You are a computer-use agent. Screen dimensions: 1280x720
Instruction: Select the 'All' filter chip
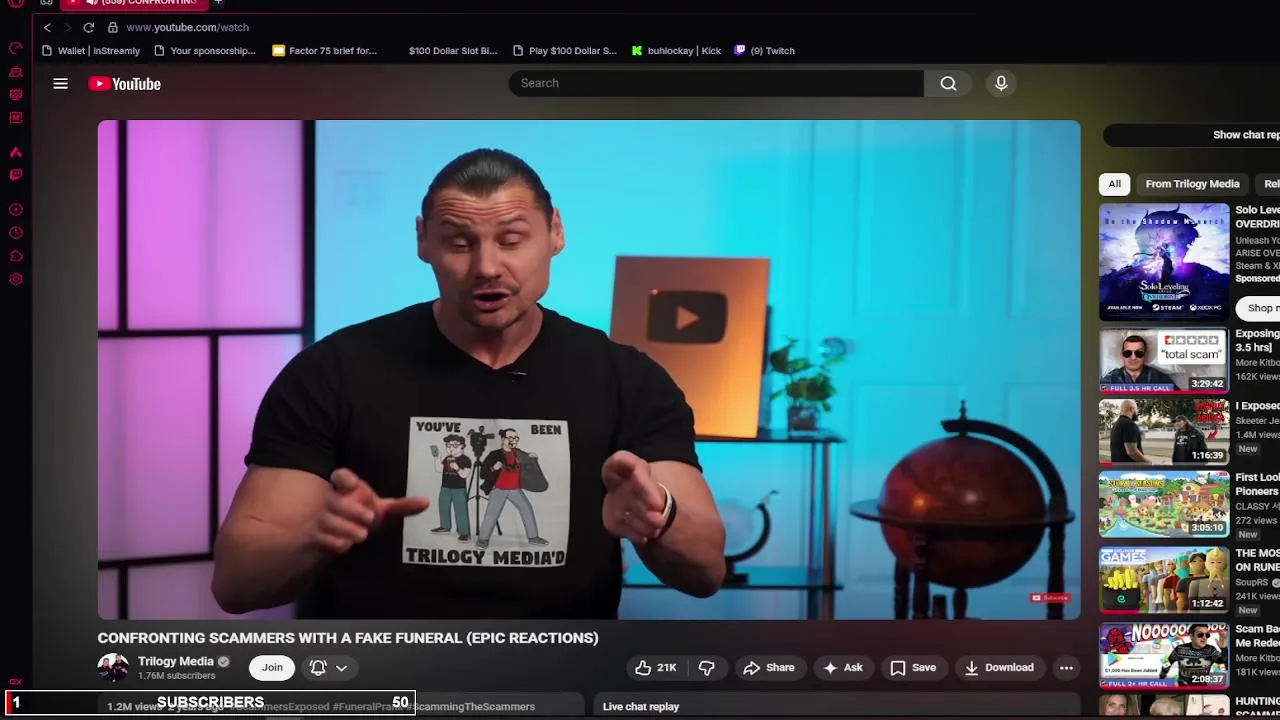[1114, 184]
